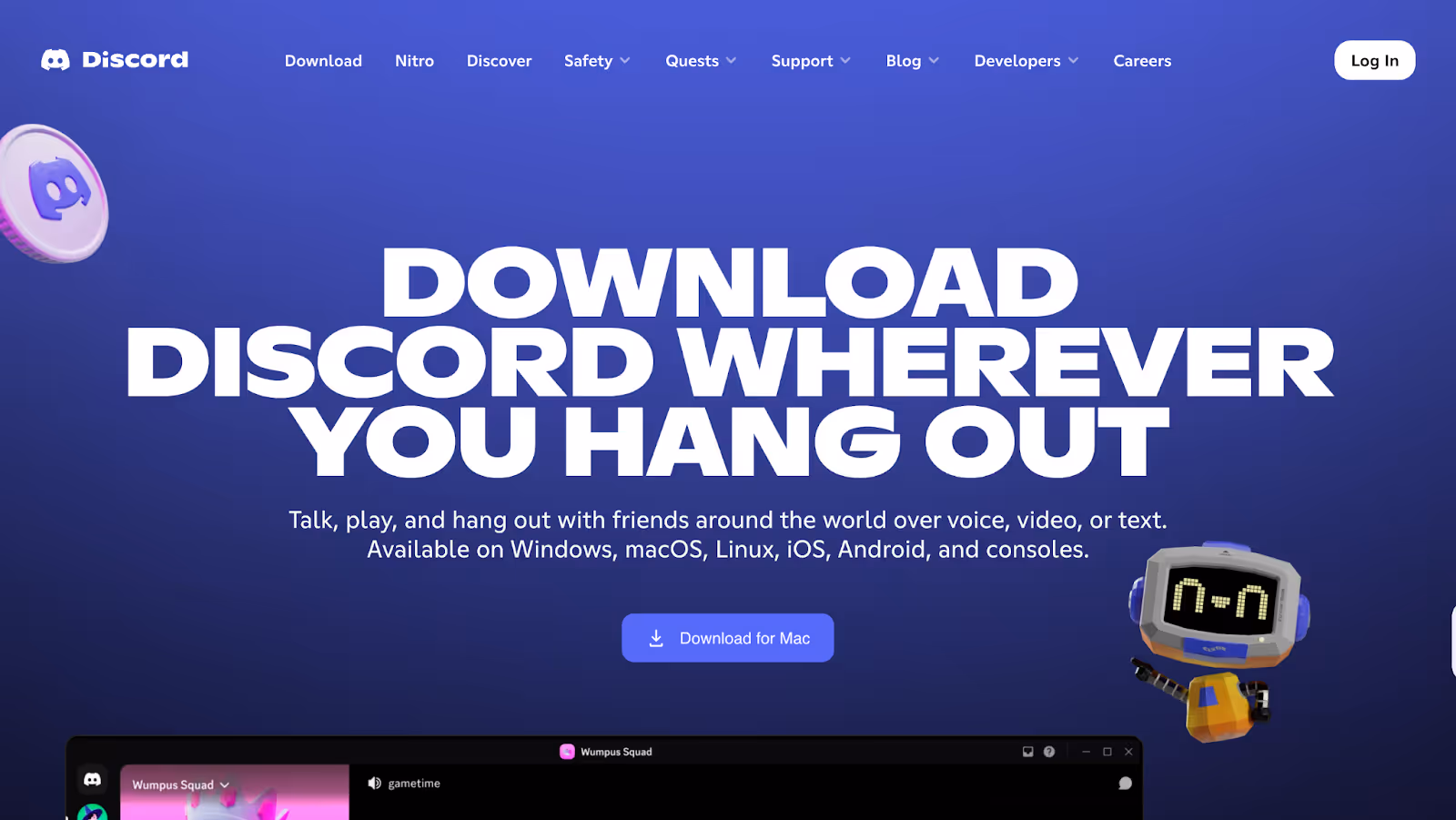Click the "gametime" channel name in preview
1456x820 pixels.
pos(414,784)
